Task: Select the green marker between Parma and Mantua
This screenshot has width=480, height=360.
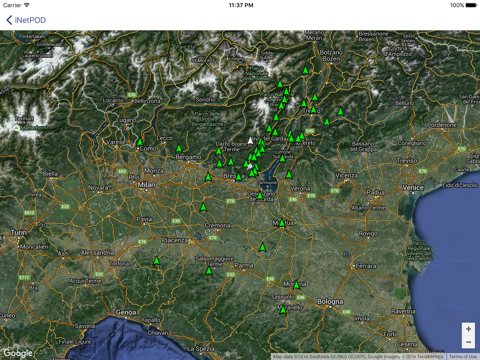Action: coord(263,247)
